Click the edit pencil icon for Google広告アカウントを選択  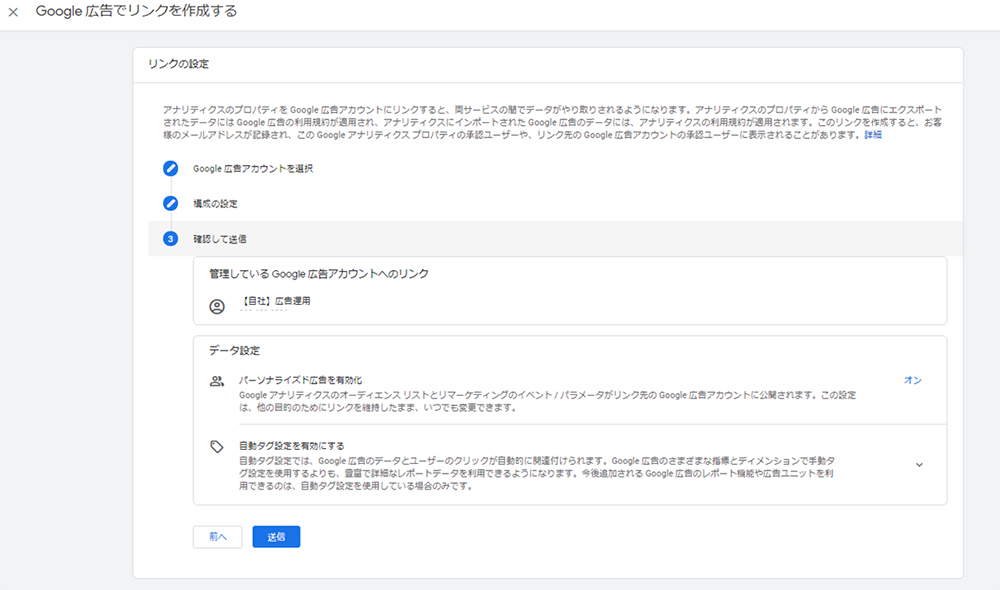point(170,168)
